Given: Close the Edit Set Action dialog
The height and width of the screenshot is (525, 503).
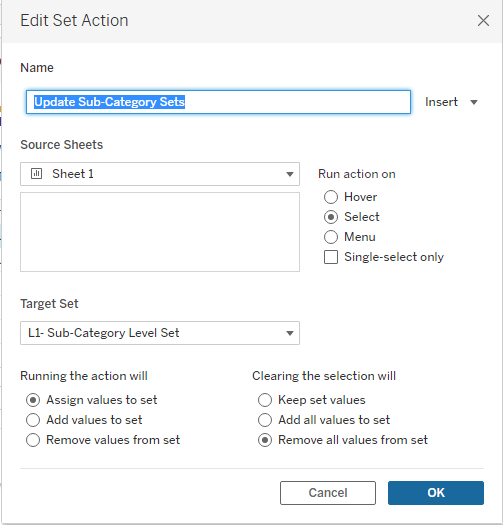Looking at the screenshot, I should [483, 20].
